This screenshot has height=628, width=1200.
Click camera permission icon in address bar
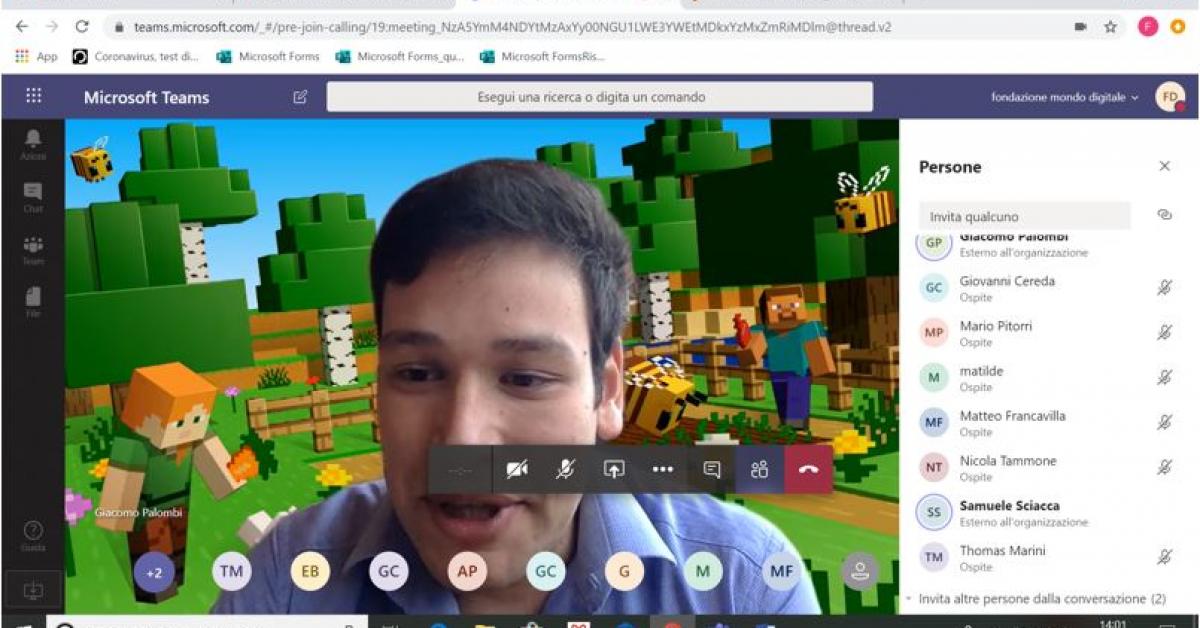[x=1081, y=27]
